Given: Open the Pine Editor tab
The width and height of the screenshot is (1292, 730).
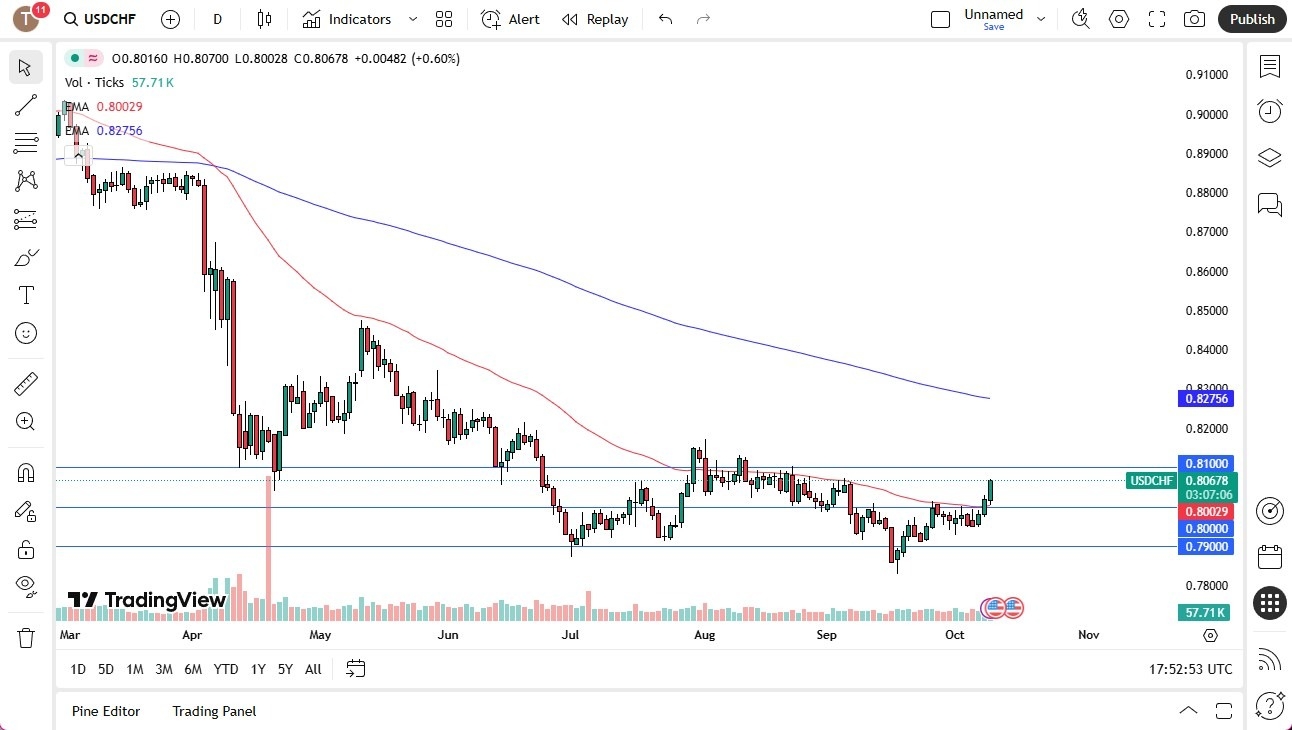Looking at the screenshot, I should (106, 711).
